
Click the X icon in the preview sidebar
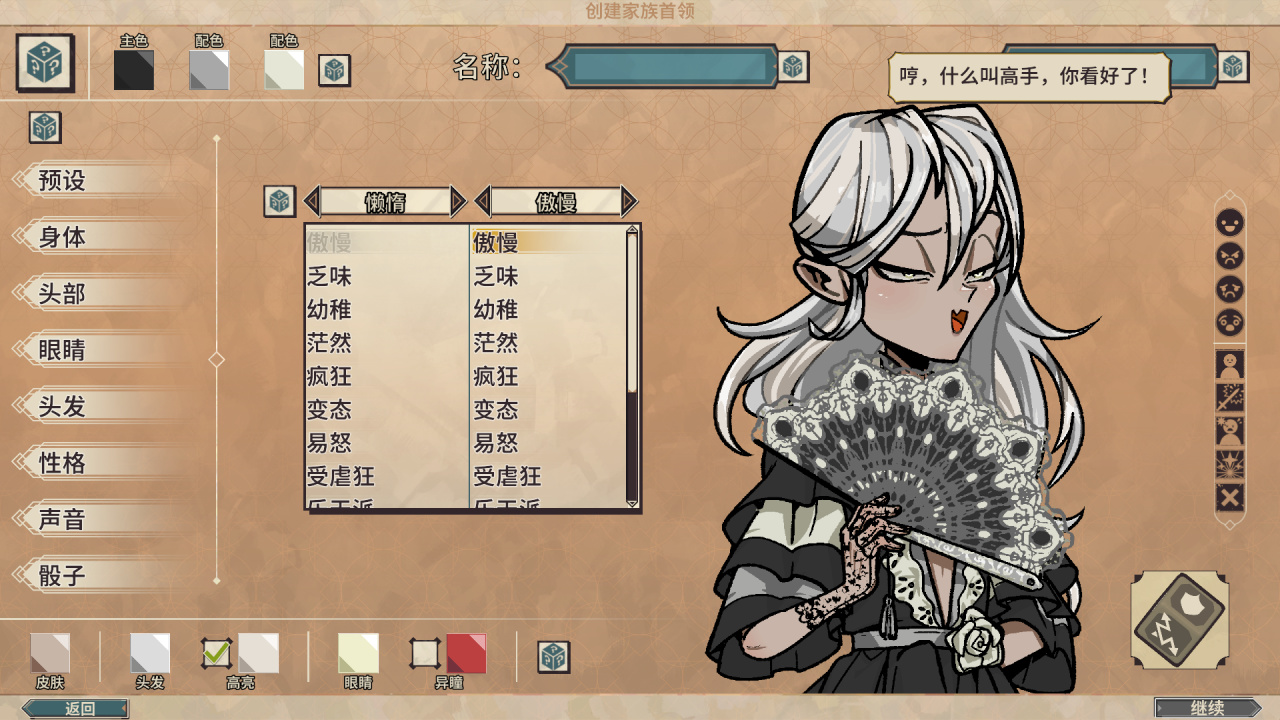tap(1230, 497)
